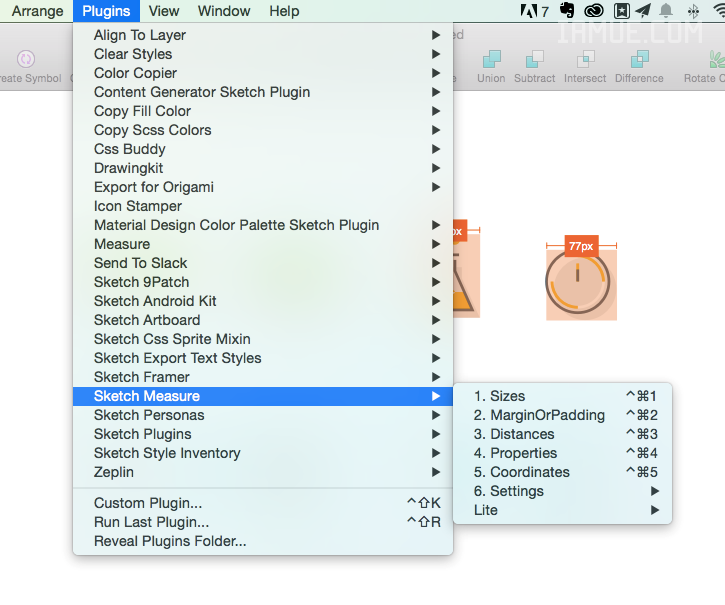Click the star bookmark menu bar icon
Viewport: 725px width, 605px height.
click(621, 11)
